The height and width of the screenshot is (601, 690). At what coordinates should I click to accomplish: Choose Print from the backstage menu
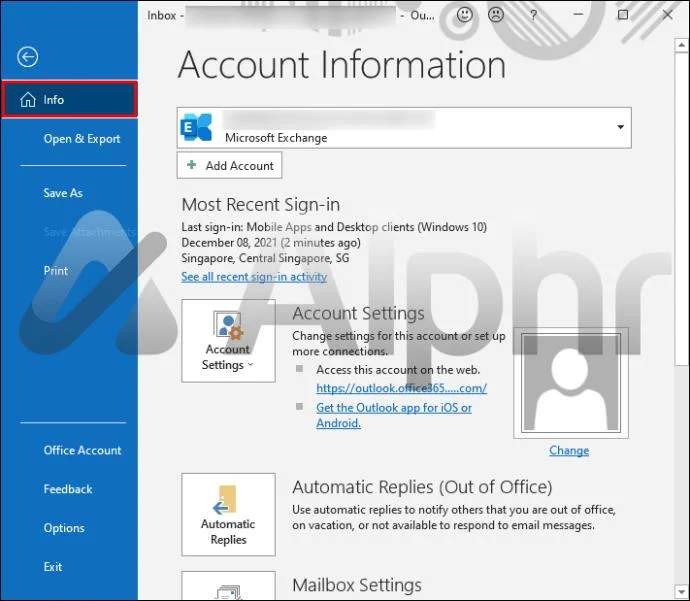click(55, 270)
